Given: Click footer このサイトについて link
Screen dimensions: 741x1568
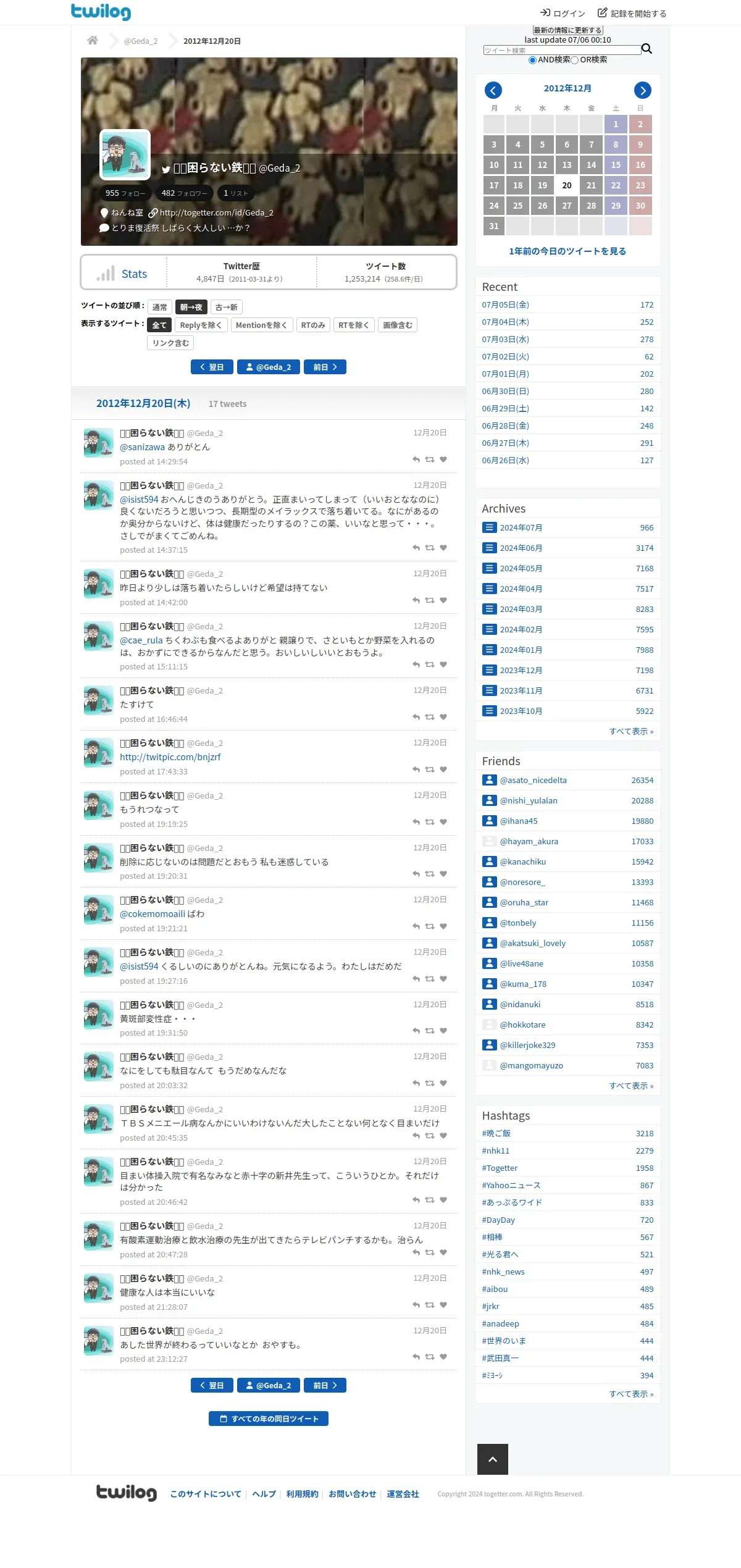Looking at the screenshot, I should 206,1494.
